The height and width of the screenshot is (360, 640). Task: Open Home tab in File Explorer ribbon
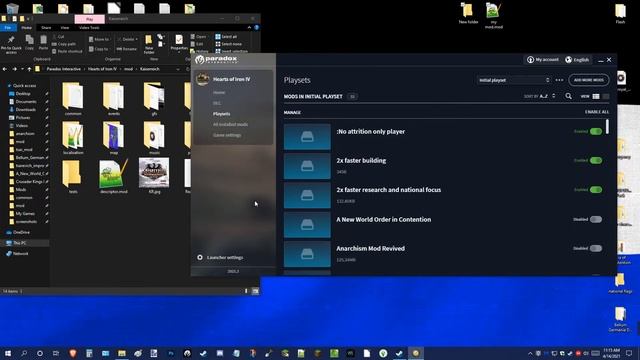tap(27, 28)
